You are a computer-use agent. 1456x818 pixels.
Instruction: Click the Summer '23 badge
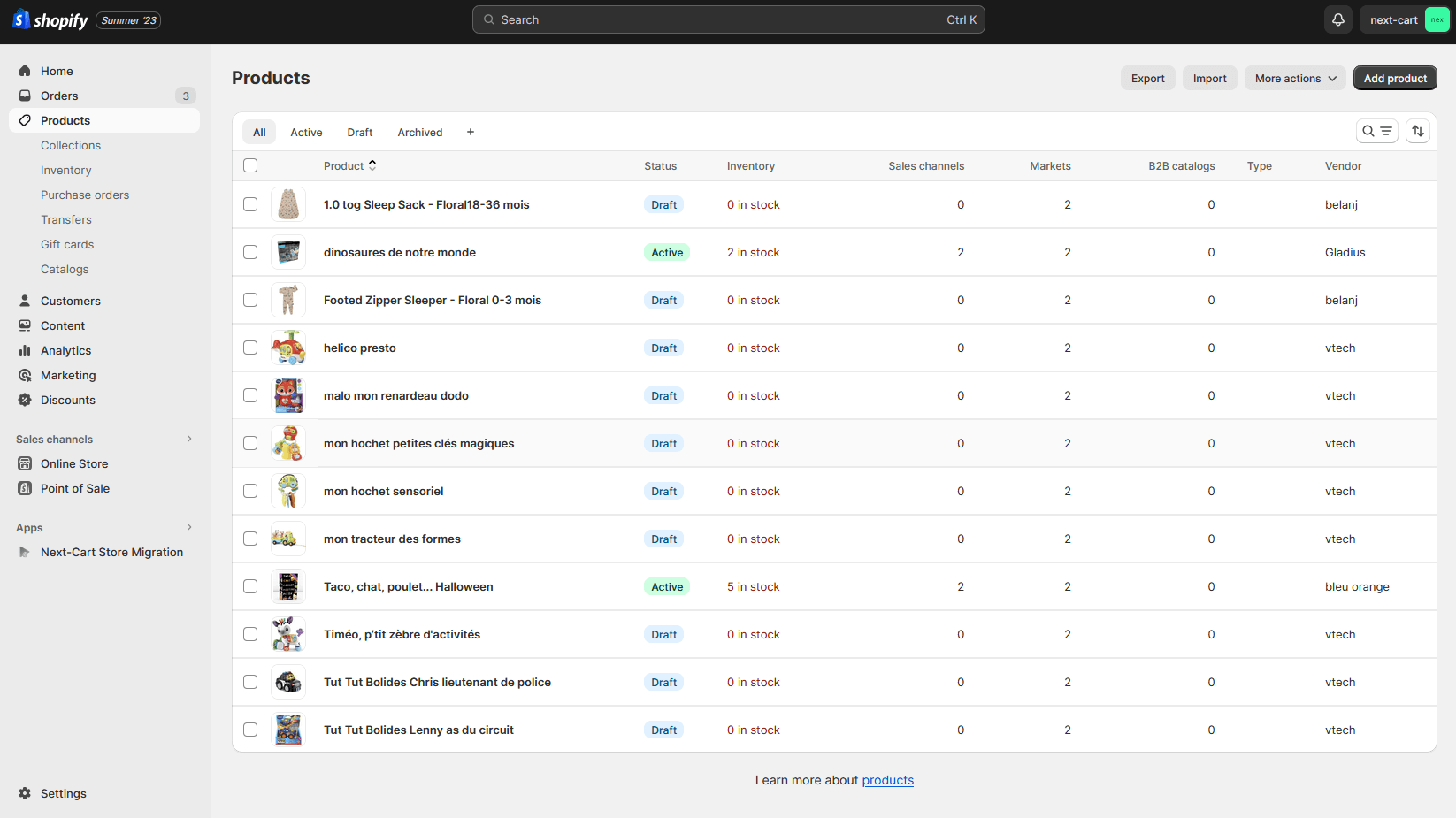128,20
